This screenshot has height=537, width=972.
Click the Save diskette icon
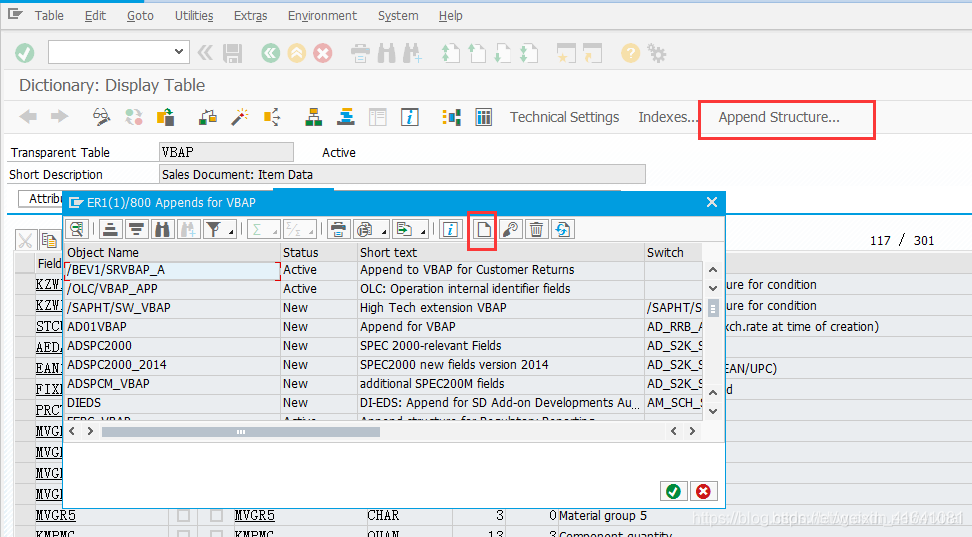[x=232, y=53]
